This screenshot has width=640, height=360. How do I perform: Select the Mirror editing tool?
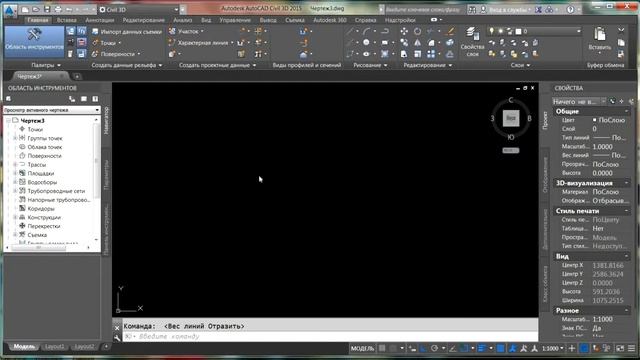[417, 42]
